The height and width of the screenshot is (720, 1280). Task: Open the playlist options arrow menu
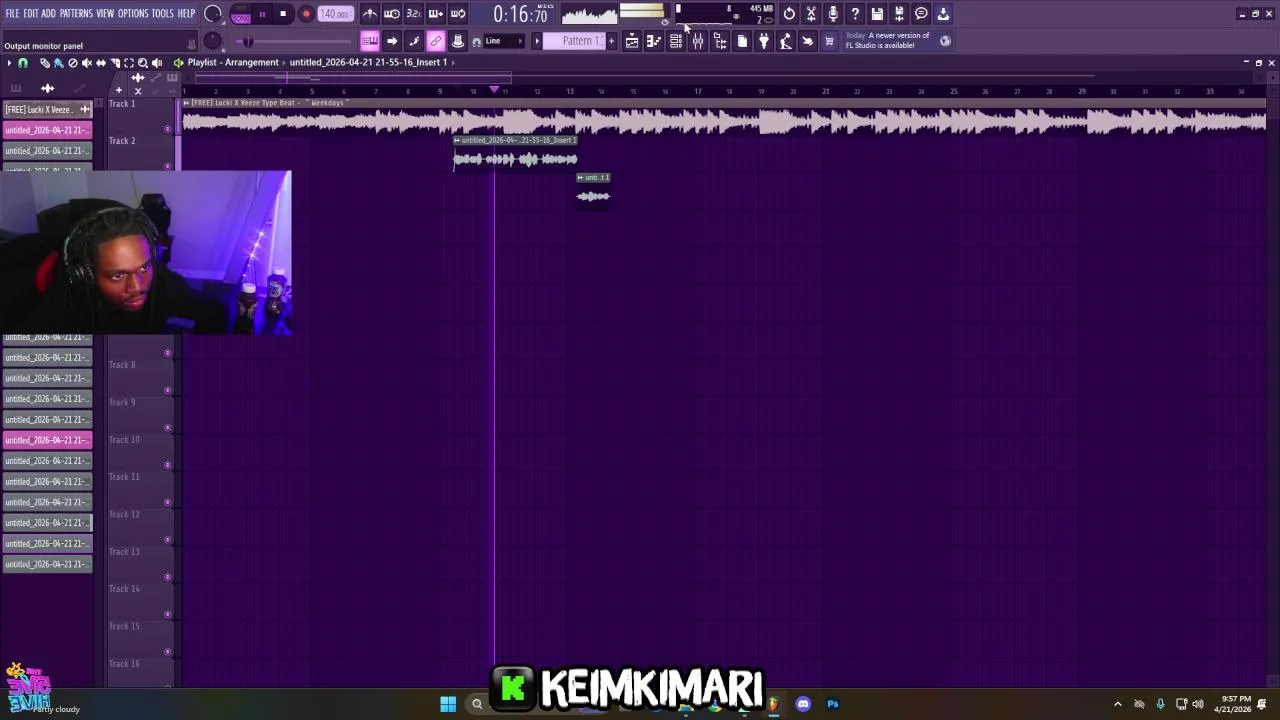pos(9,62)
